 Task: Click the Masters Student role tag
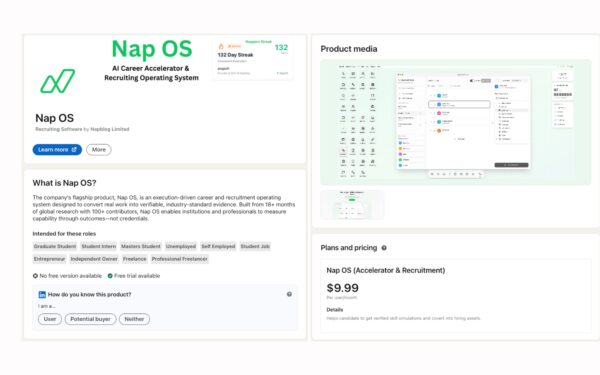(x=141, y=246)
